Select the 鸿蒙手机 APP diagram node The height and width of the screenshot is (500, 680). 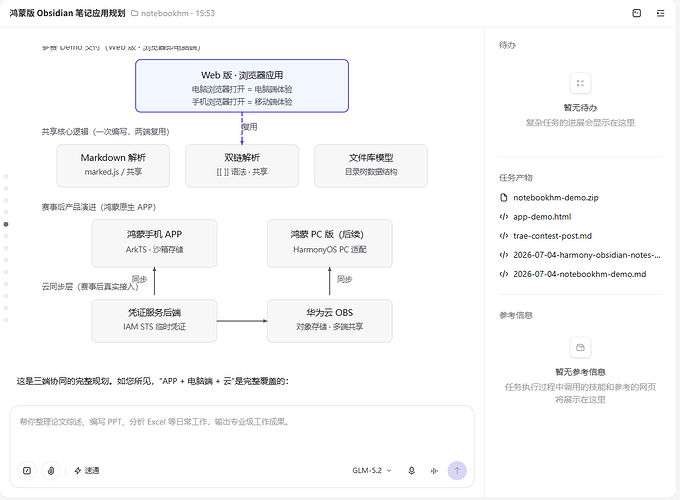154,243
